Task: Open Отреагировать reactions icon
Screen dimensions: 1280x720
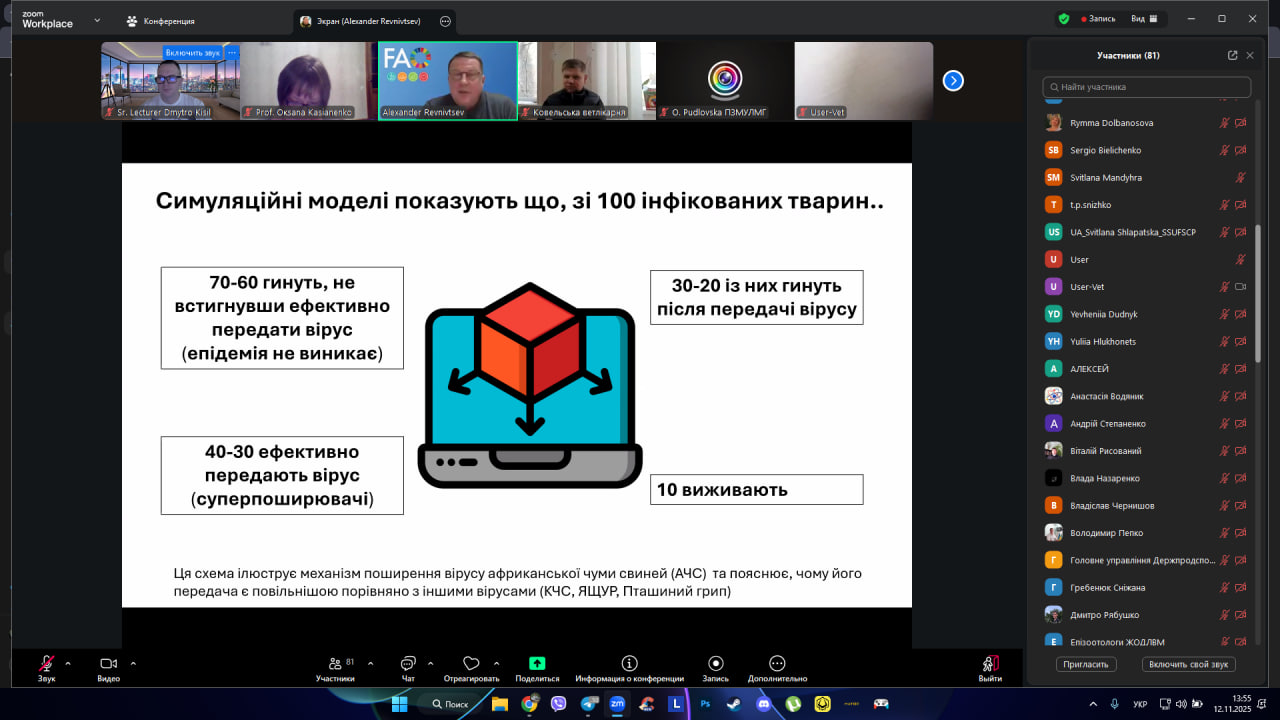Action: coord(471,664)
